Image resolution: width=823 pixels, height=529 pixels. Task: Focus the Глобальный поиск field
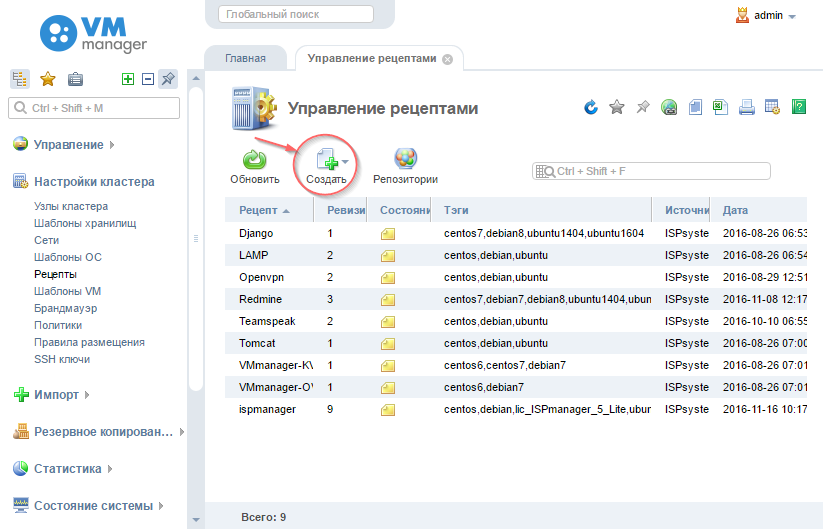(296, 14)
